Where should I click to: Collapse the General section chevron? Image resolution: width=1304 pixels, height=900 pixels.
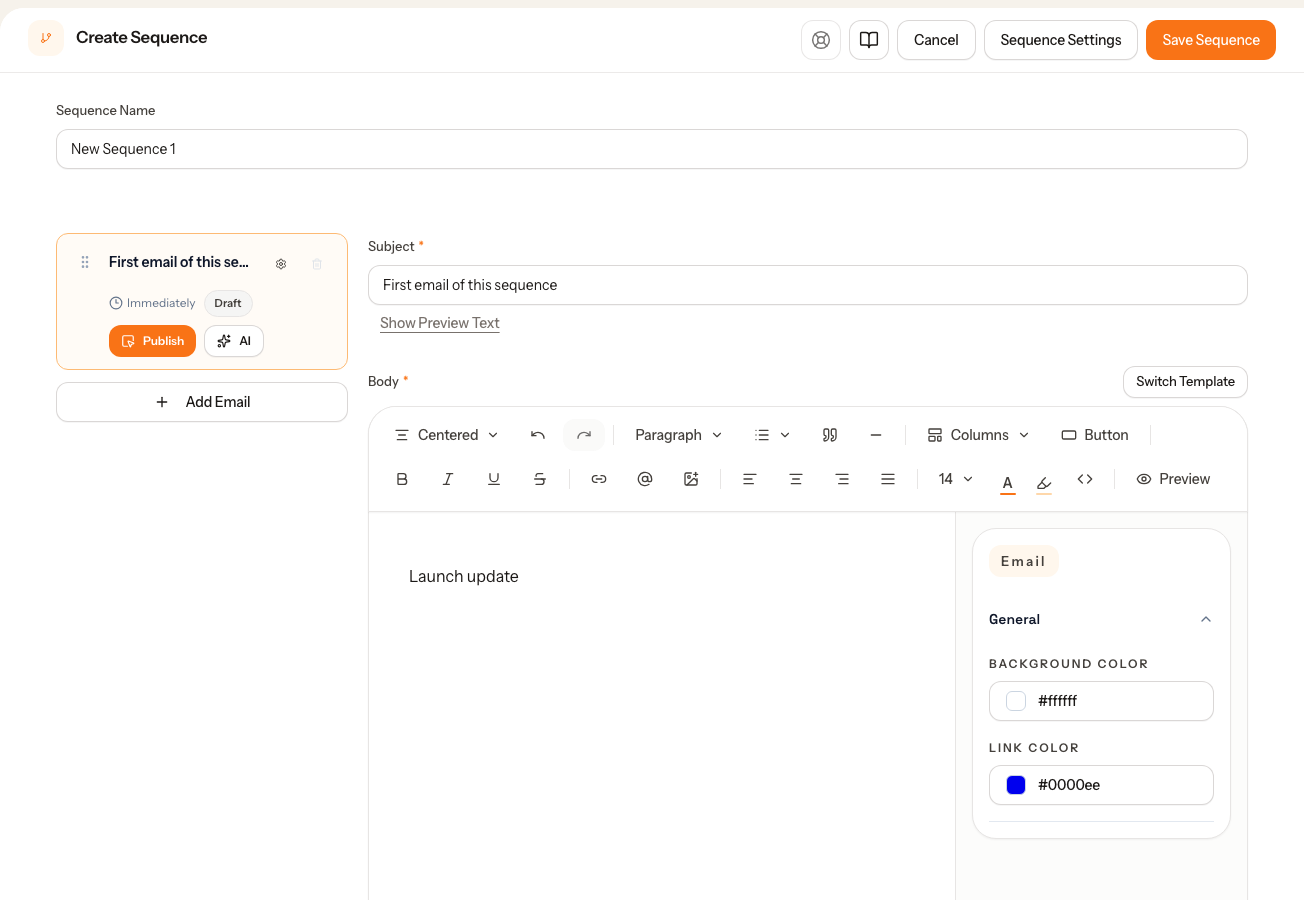coord(1206,619)
